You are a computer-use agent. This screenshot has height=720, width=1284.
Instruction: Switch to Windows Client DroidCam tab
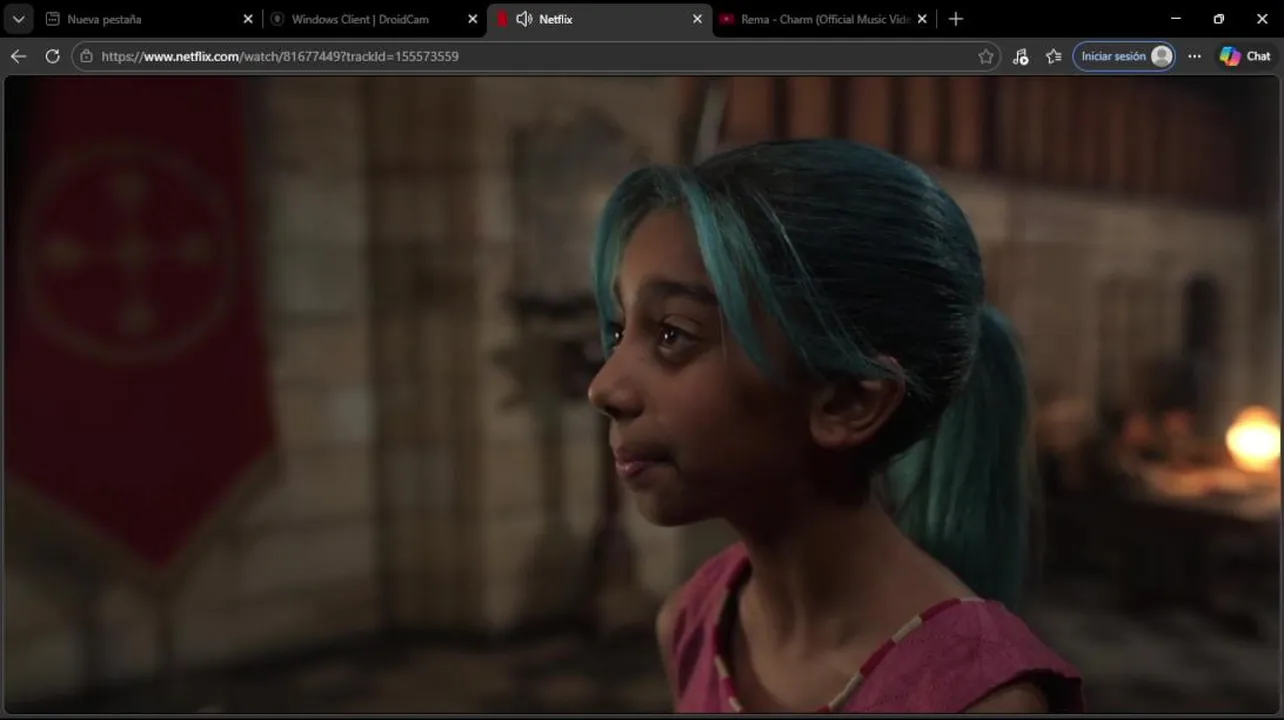tap(375, 19)
